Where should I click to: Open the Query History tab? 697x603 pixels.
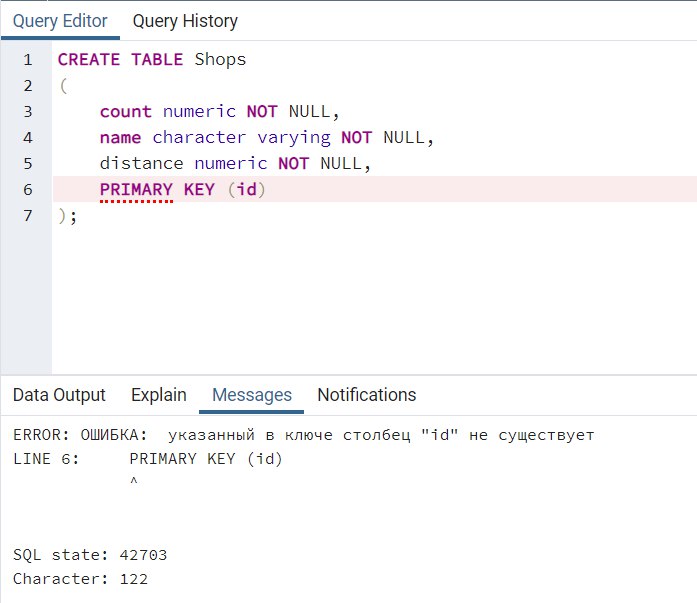click(x=185, y=21)
